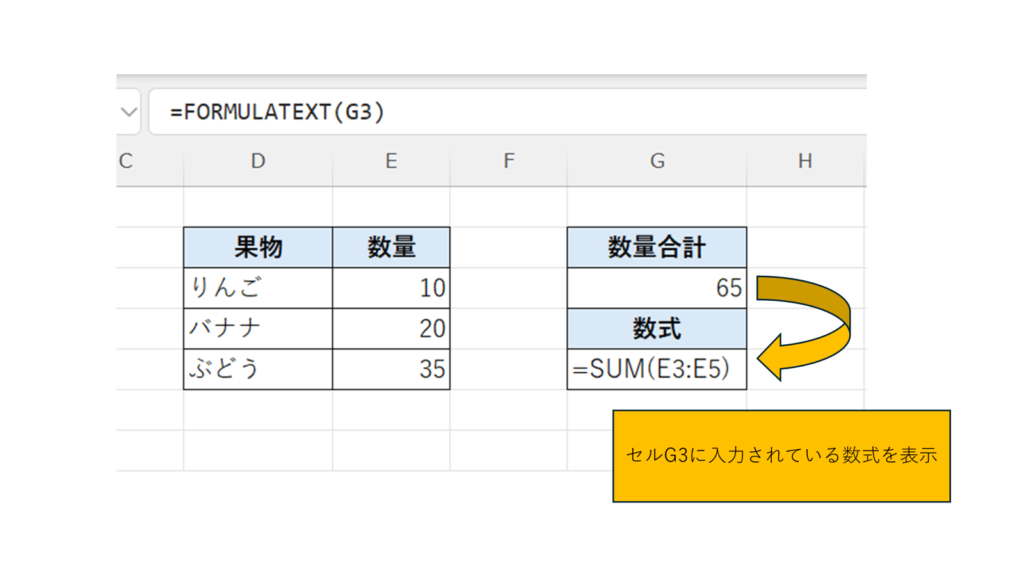Click the cell containing quantity 35

tap(391, 369)
